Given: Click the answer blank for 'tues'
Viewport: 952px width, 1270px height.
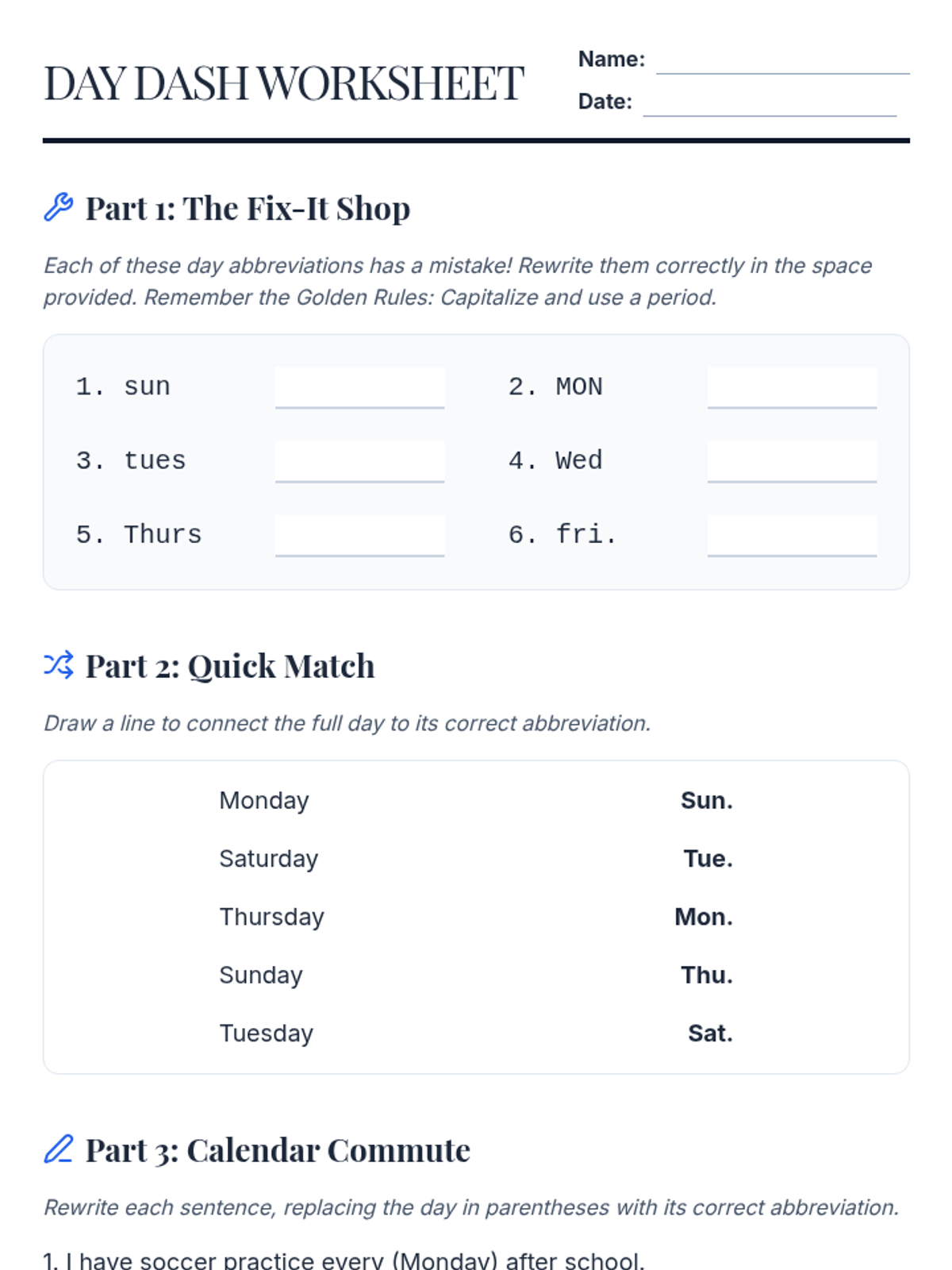Looking at the screenshot, I should point(359,461).
